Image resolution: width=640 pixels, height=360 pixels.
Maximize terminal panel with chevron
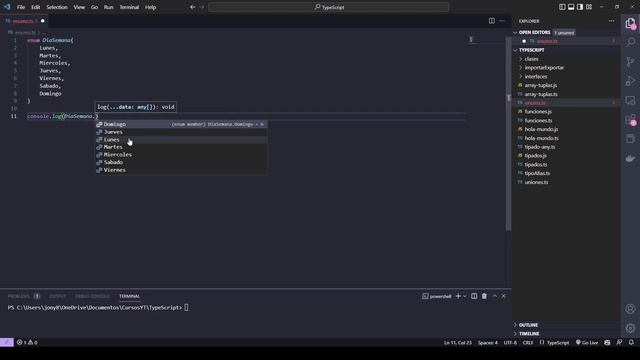pyautogui.click(x=495, y=296)
